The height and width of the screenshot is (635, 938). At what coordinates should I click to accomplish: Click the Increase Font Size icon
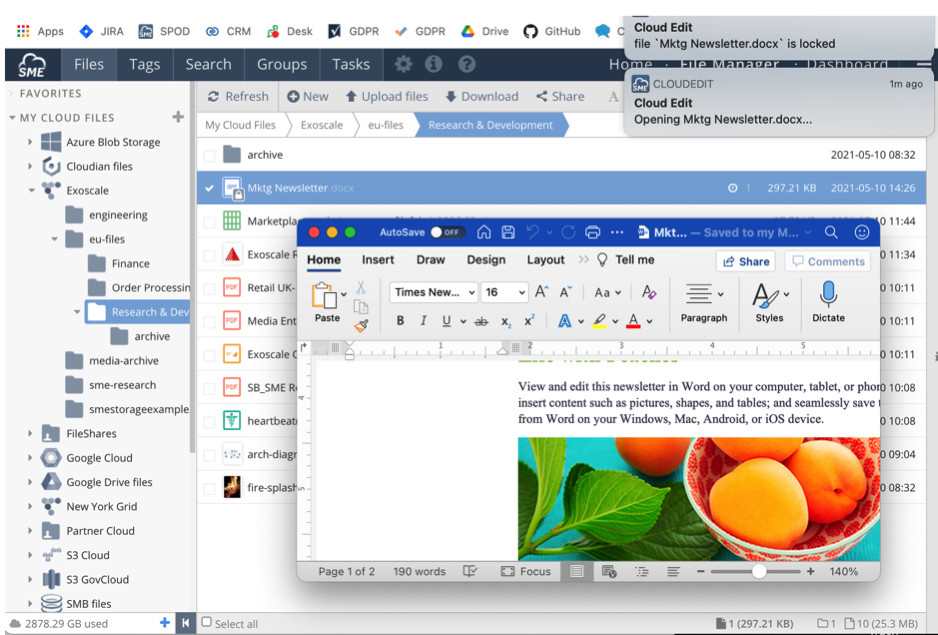coord(541,292)
